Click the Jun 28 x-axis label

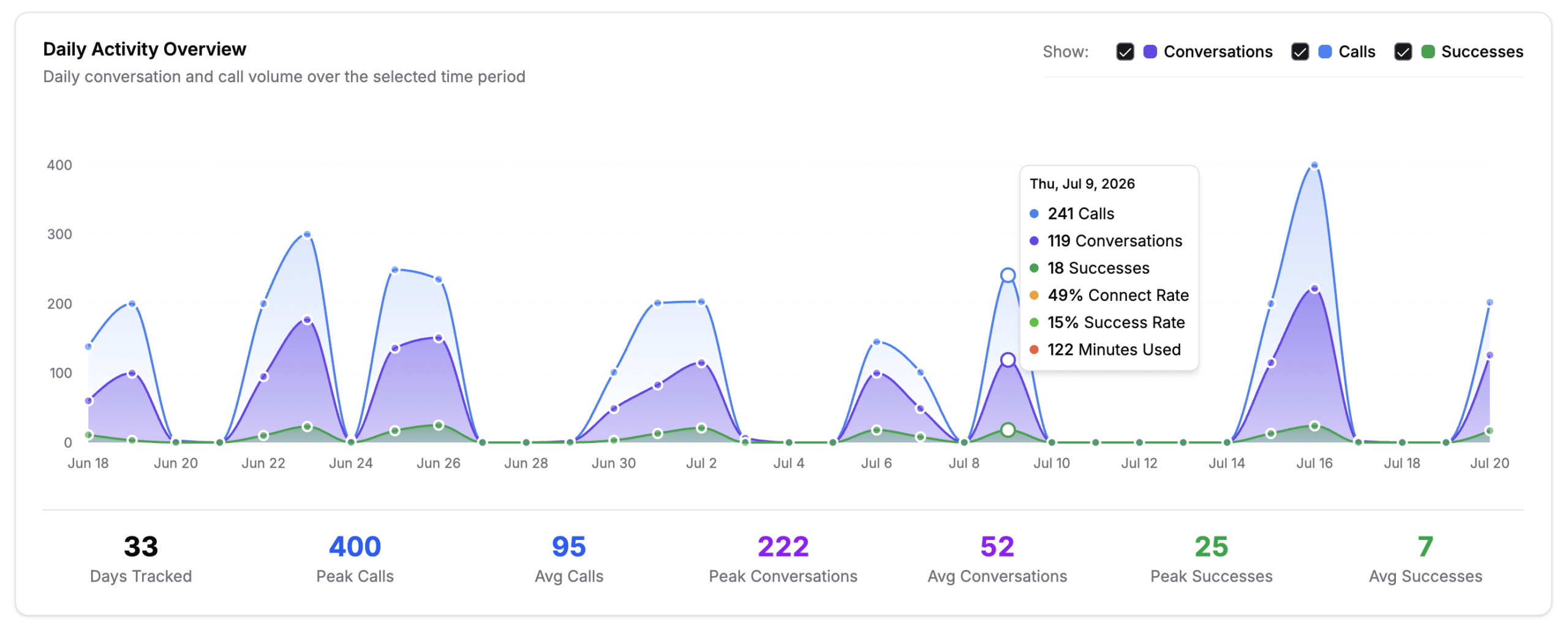coord(526,463)
